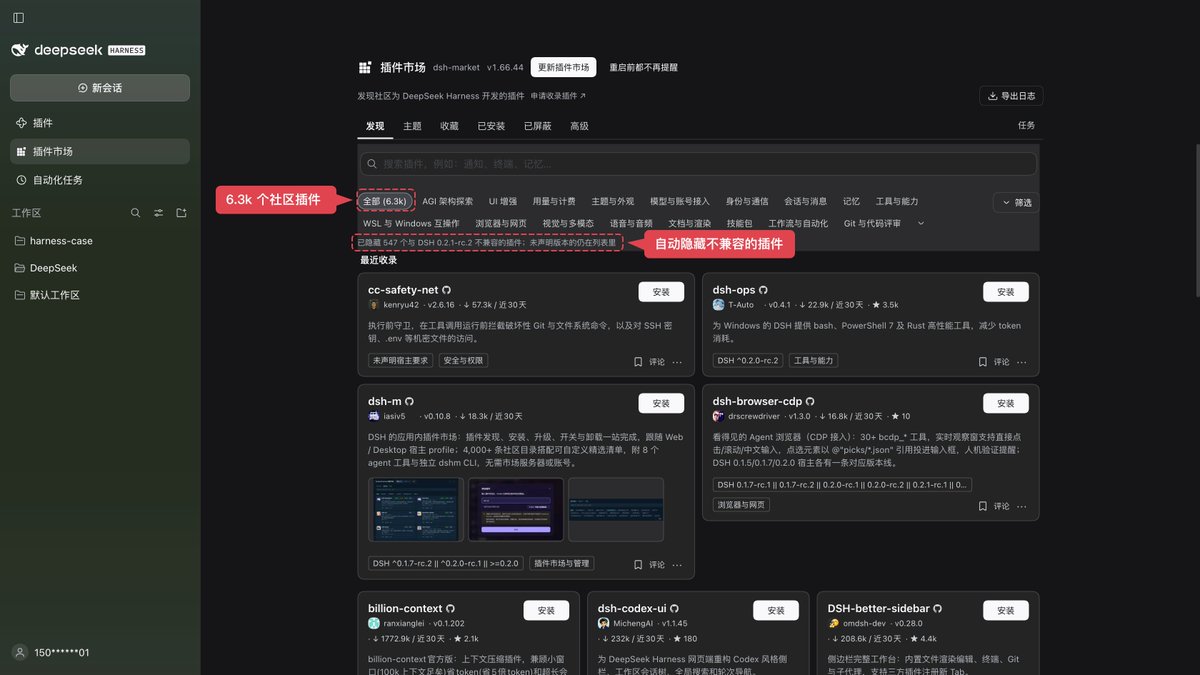Click the 更新插件市场 button

click(563, 67)
